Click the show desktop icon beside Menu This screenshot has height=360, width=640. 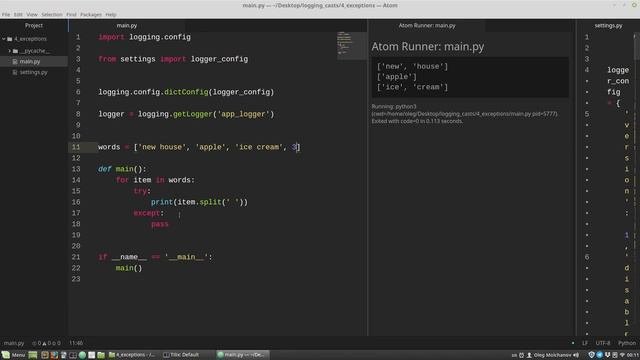tap(33, 355)
